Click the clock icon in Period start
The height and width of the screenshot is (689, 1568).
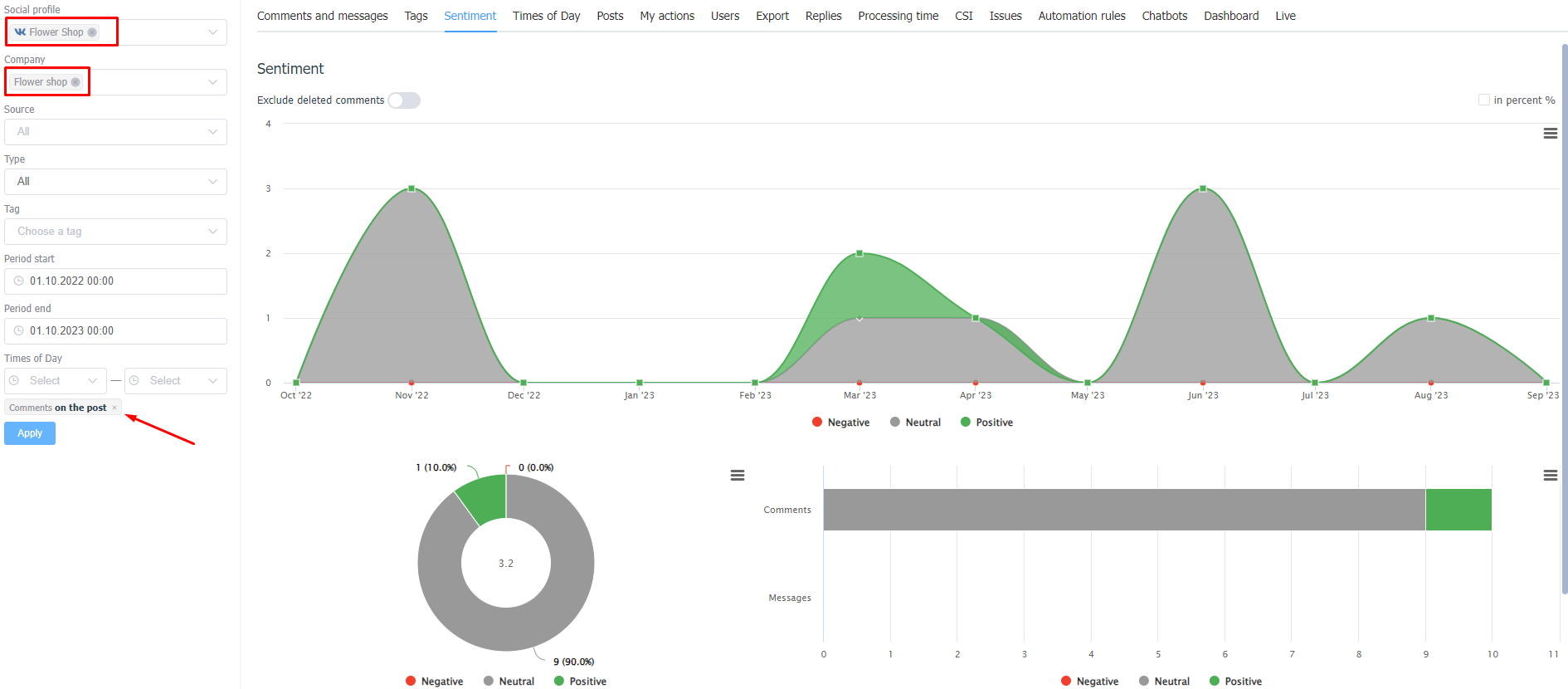click(19, 281)
